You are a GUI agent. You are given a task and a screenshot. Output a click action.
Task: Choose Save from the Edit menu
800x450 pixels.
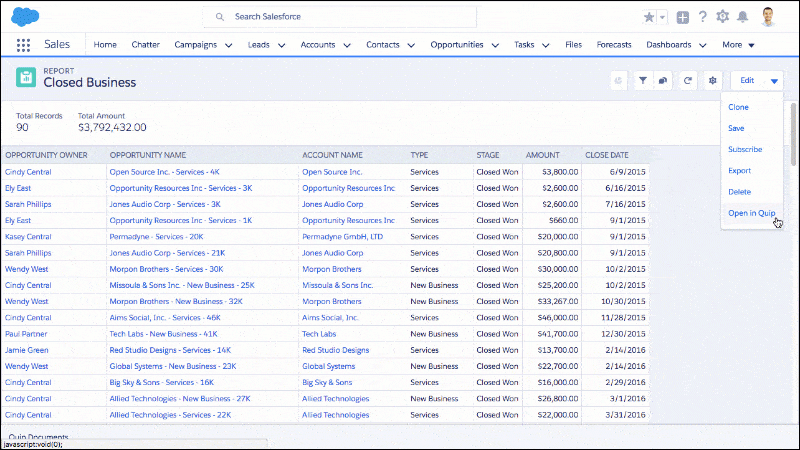(736, 128)
